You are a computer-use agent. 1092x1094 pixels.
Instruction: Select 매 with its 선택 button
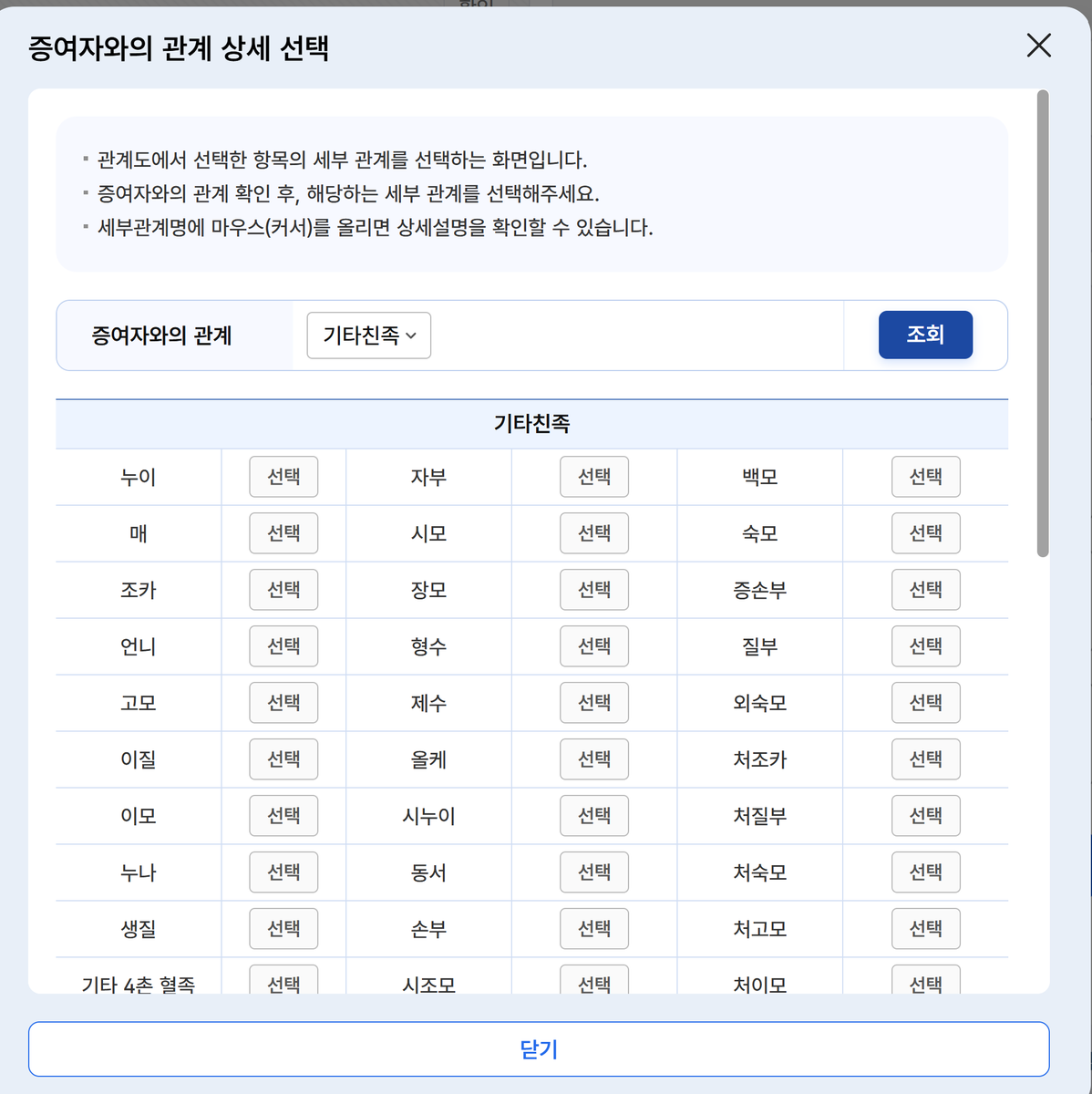click(283, 533)
